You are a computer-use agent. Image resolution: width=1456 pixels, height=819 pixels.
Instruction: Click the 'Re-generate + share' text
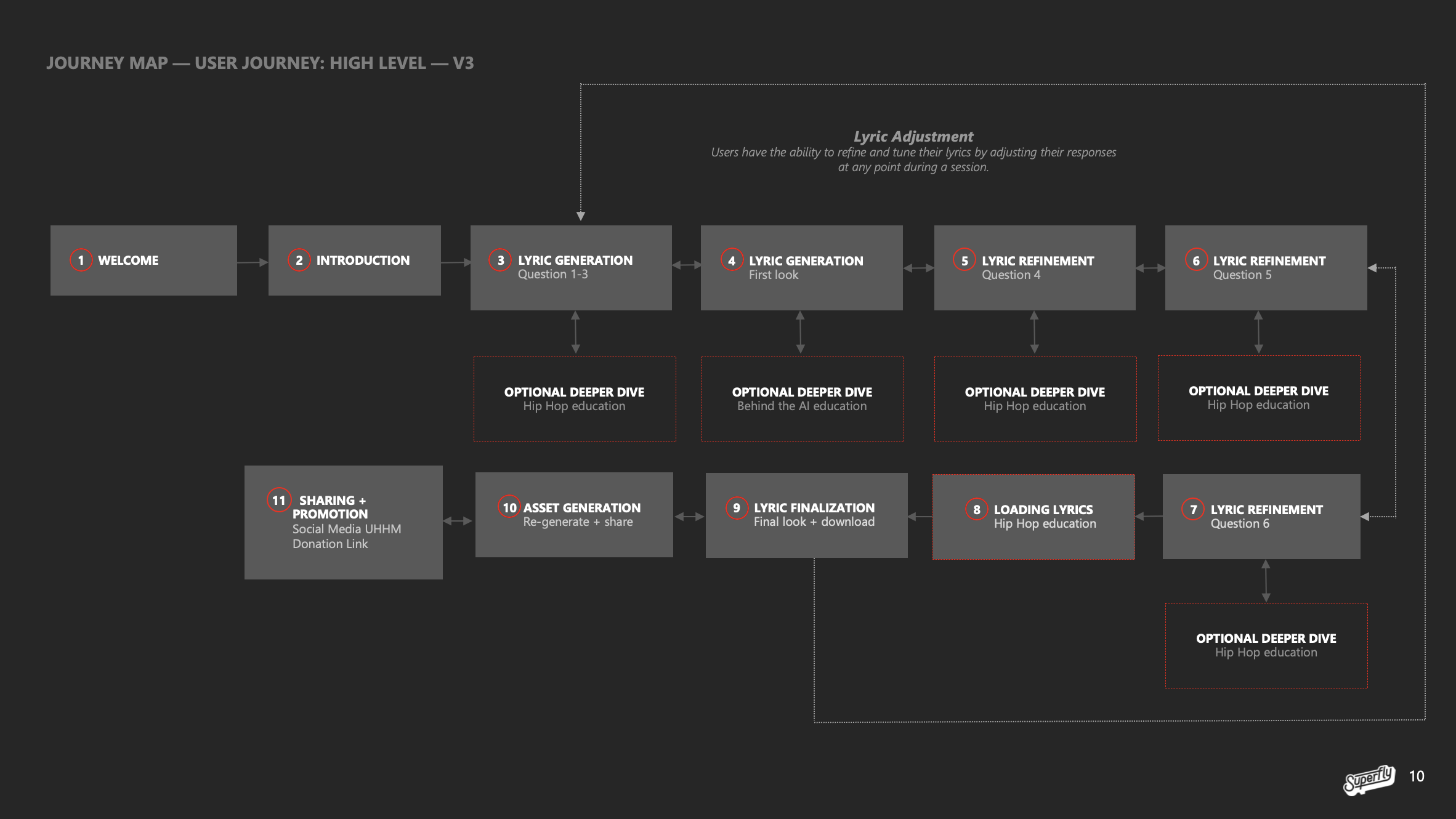[578, 522]
